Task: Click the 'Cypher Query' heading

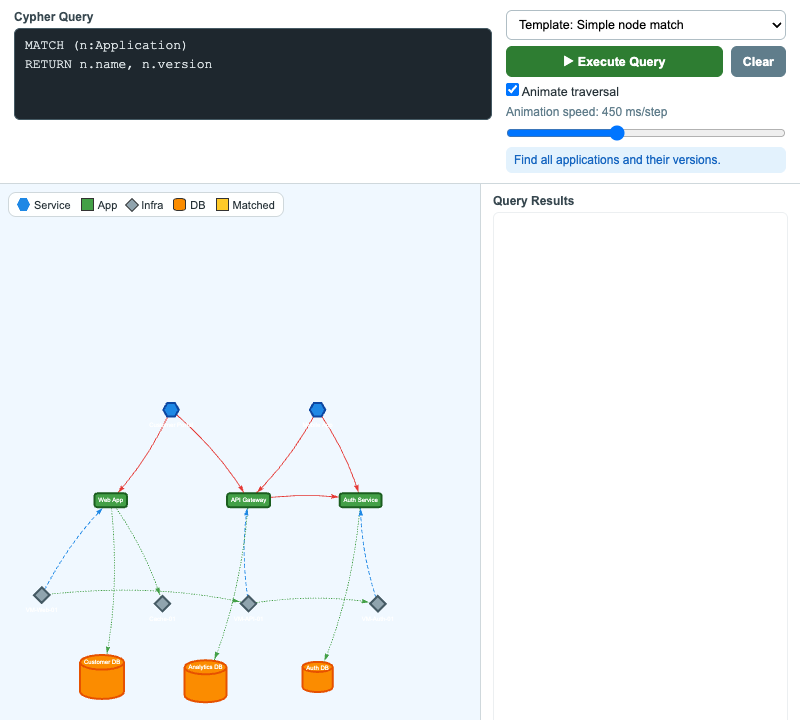Action: coord(54,17)
